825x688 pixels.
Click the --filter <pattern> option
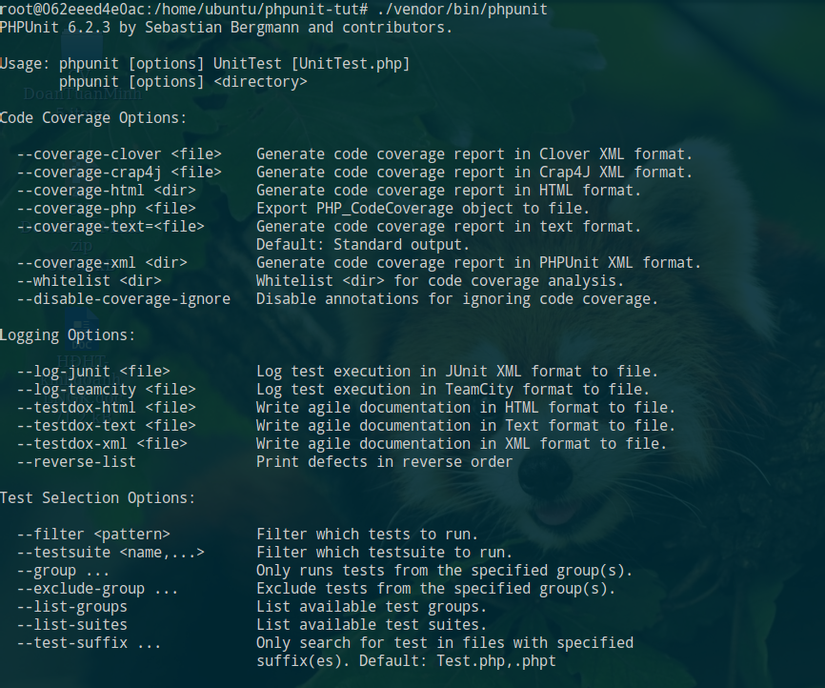[x=93, y=534]
